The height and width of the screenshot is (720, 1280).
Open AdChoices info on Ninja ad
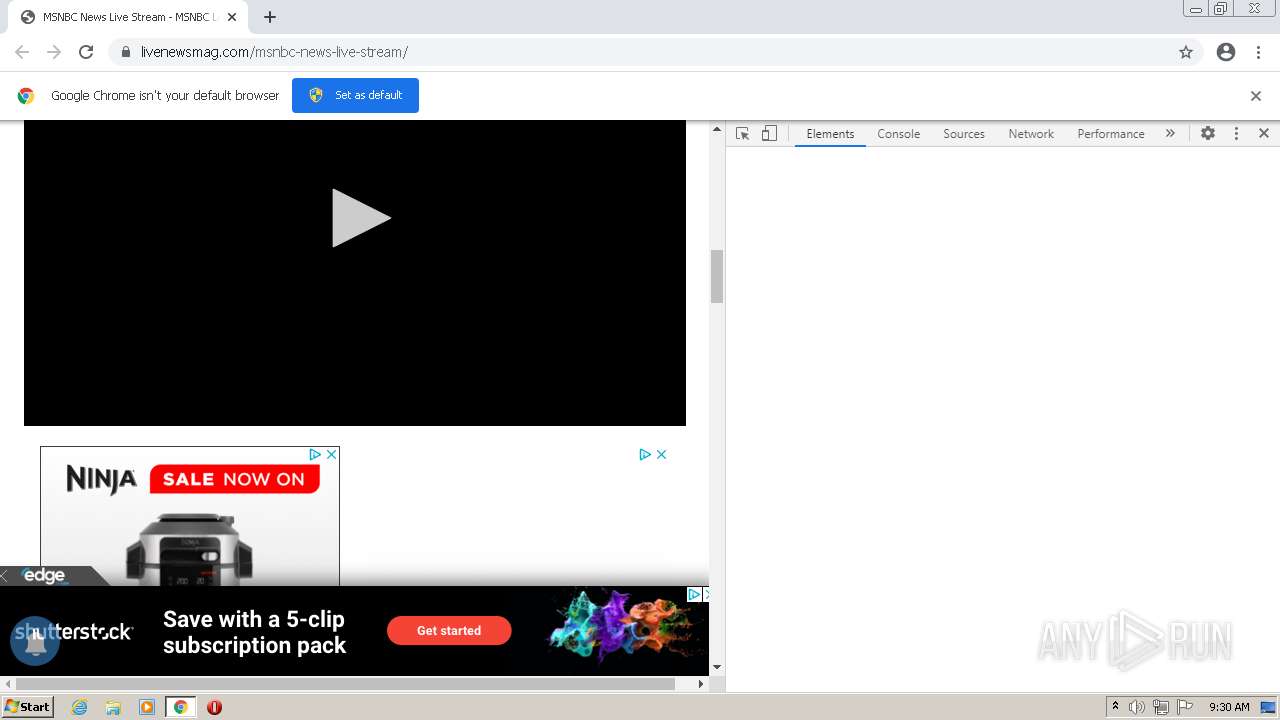[x=315, y=454]
